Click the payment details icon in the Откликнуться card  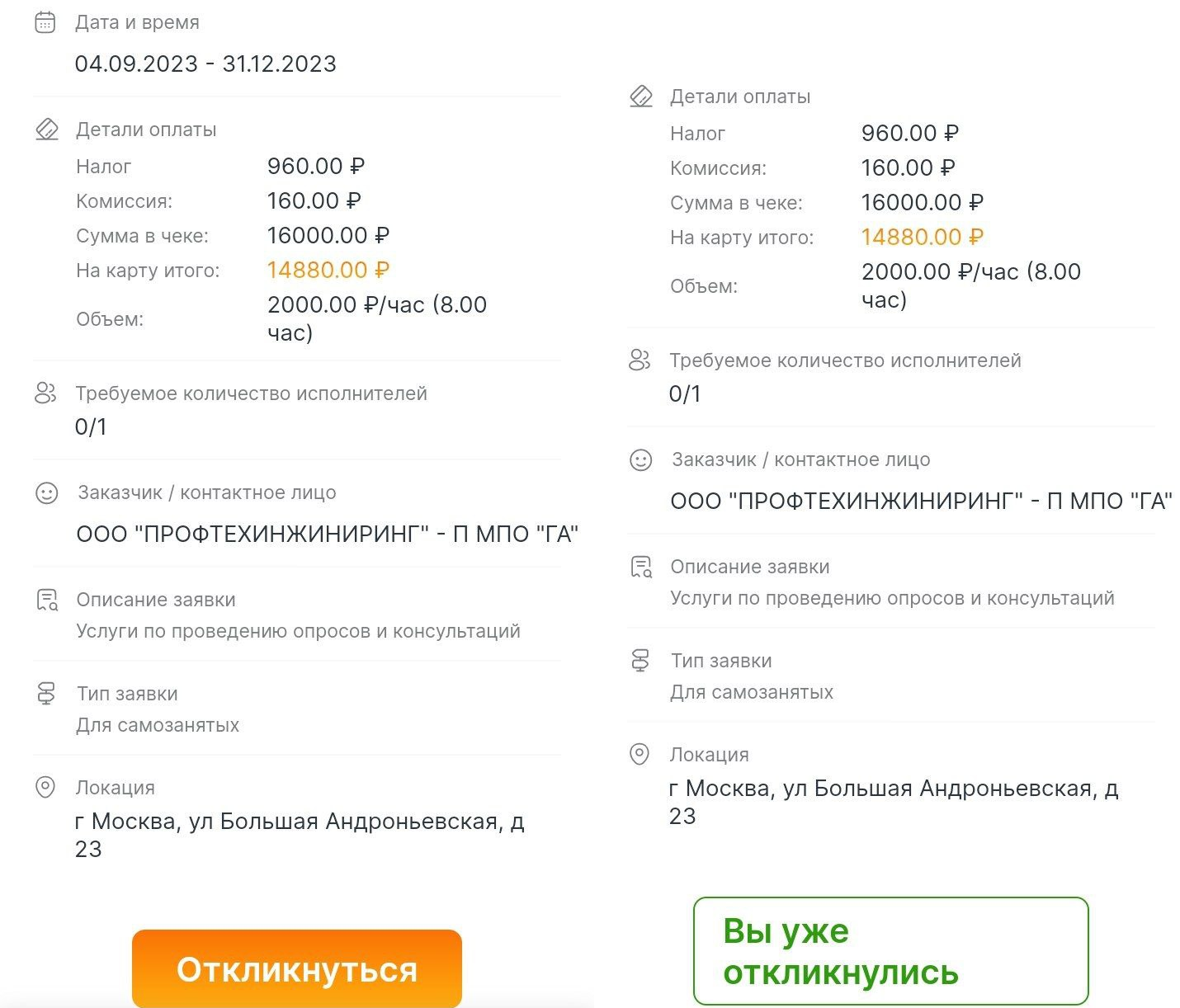point(46,130)
